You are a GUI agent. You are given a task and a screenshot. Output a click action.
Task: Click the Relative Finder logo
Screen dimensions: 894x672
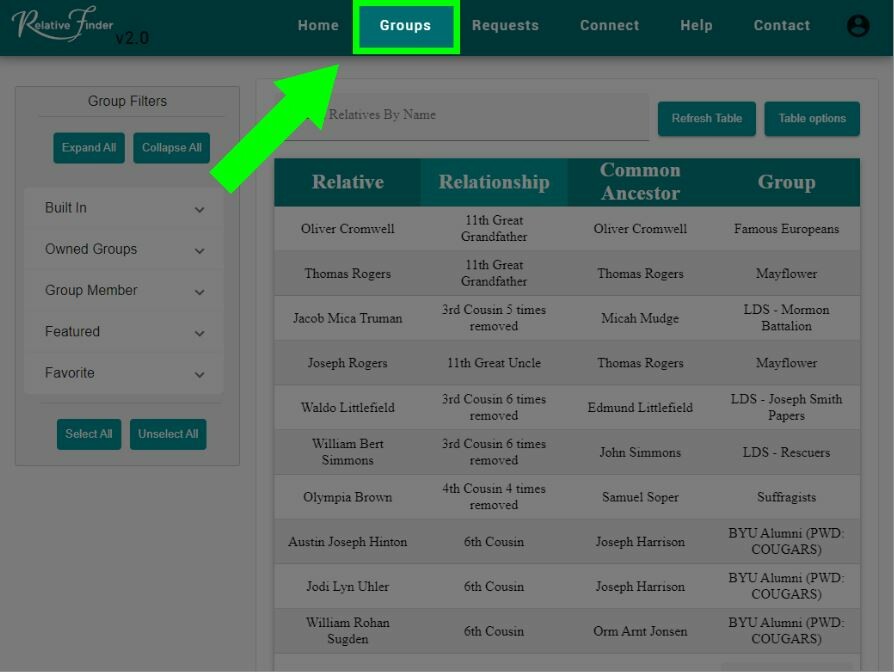(63, 25)
